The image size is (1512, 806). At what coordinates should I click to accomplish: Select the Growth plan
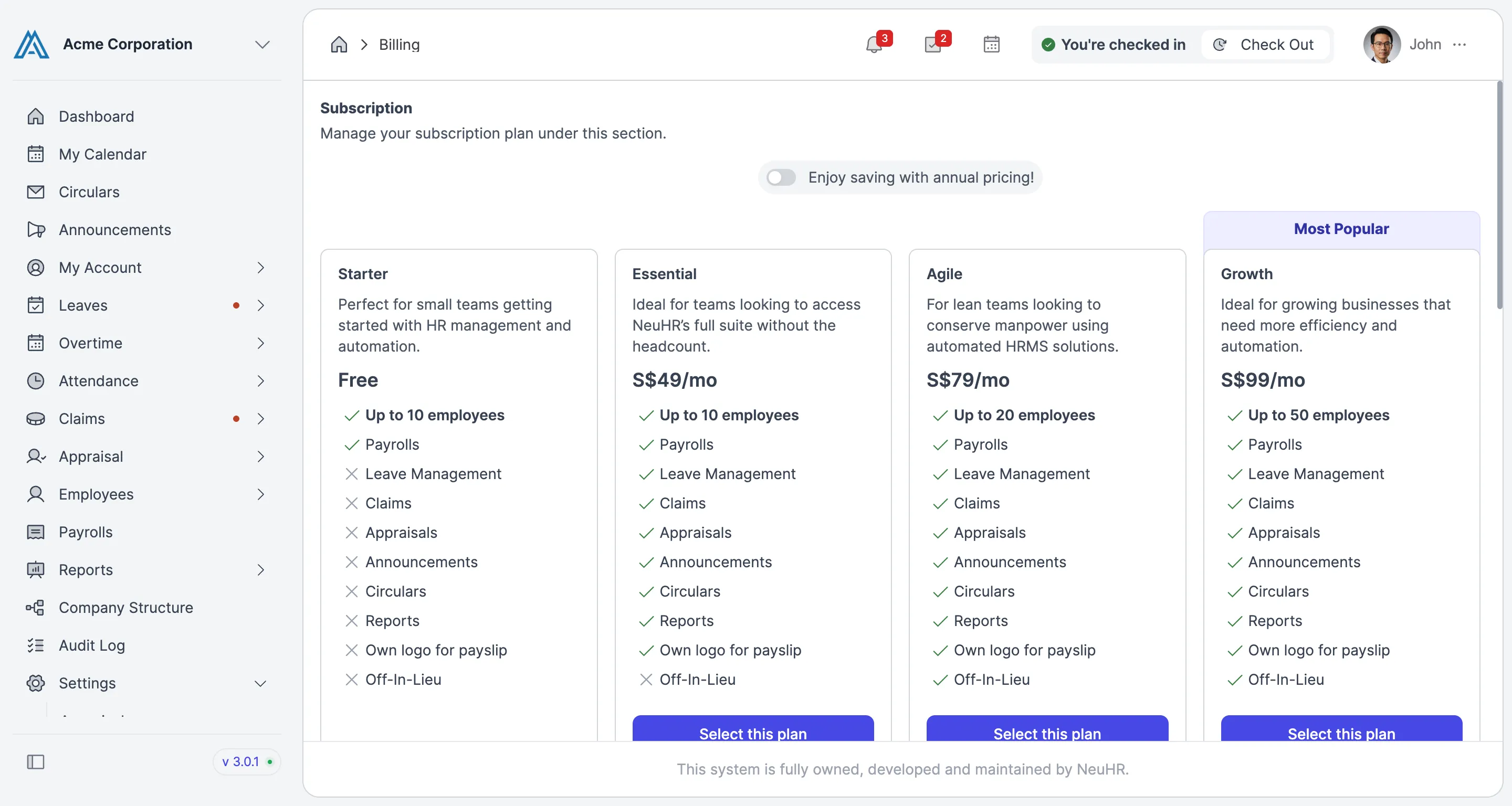click(x=1341, y=728)
